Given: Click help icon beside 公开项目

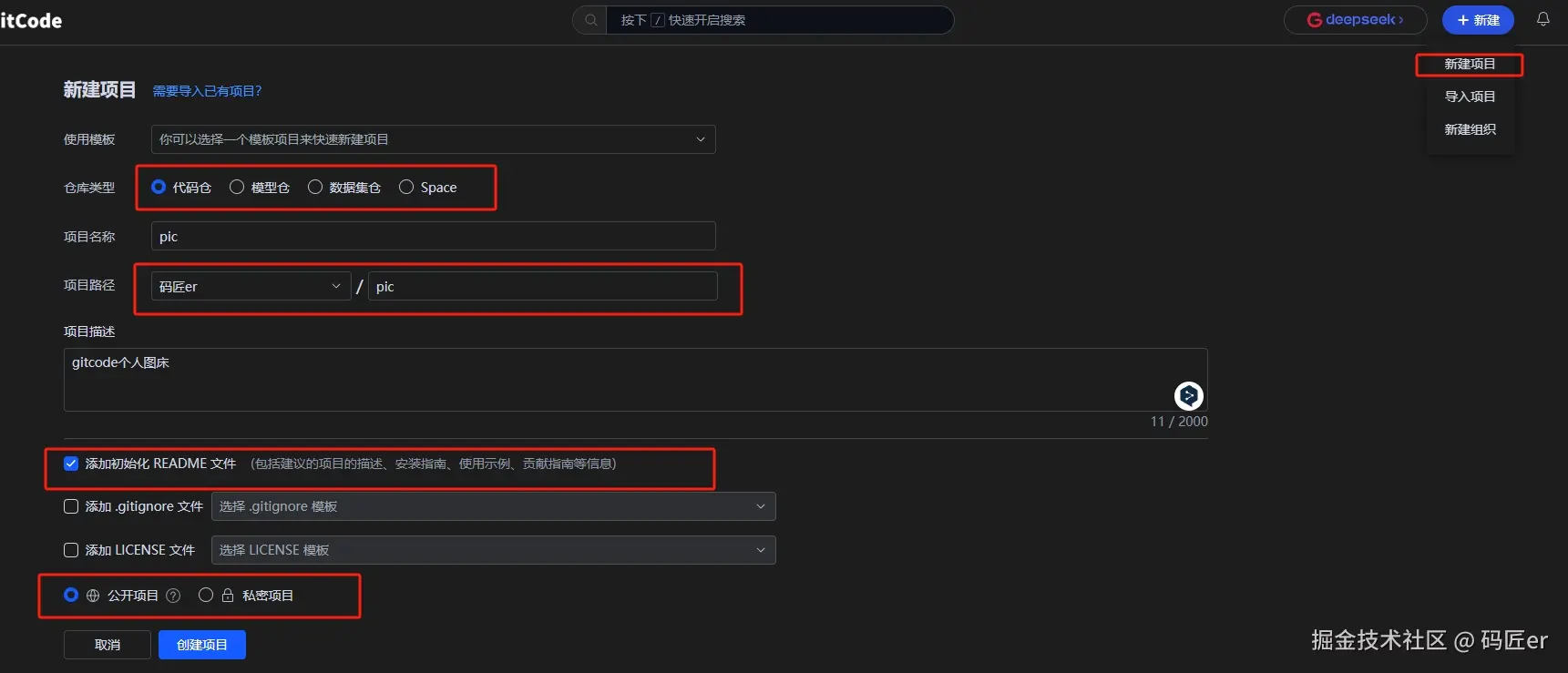Looking at the screenshot, I should [173, 596].
